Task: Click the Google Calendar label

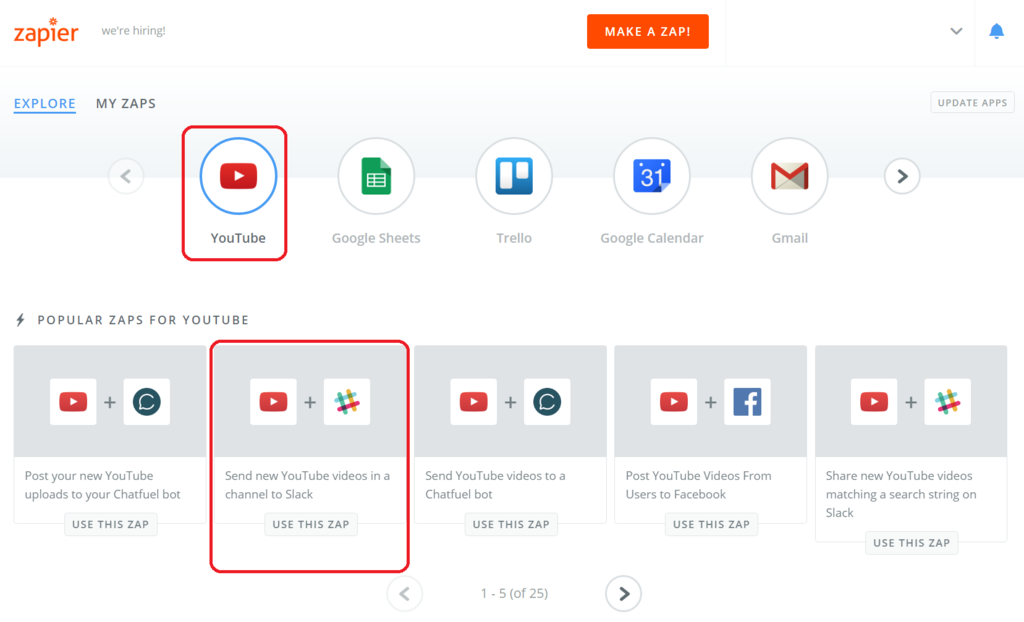Action: (652, 238)
